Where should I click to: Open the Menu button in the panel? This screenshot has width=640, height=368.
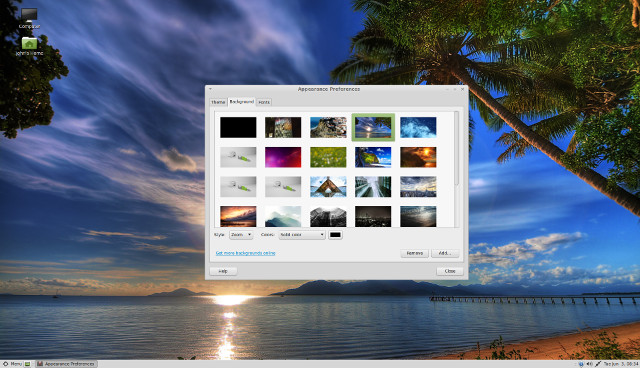12,364
